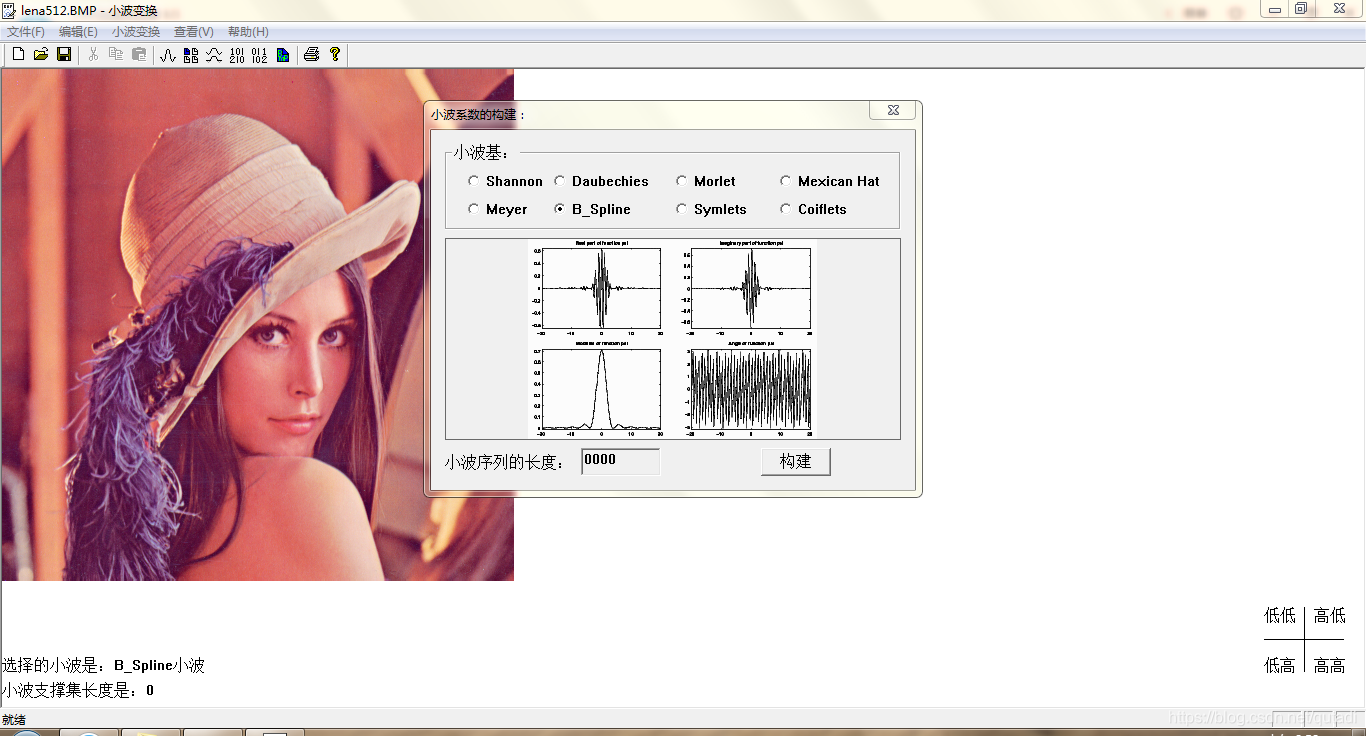Click the yellow question mark Help icon
The width and height of the screenshot is (1366, 736).
point(335,54)
